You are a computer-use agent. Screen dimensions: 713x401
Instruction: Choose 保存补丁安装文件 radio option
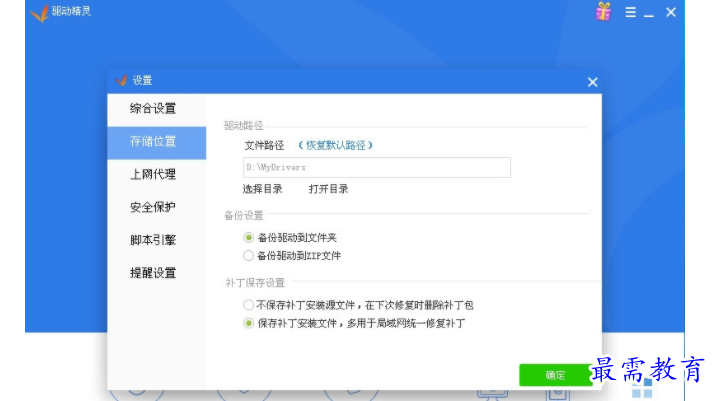click(x=248, y=323)
